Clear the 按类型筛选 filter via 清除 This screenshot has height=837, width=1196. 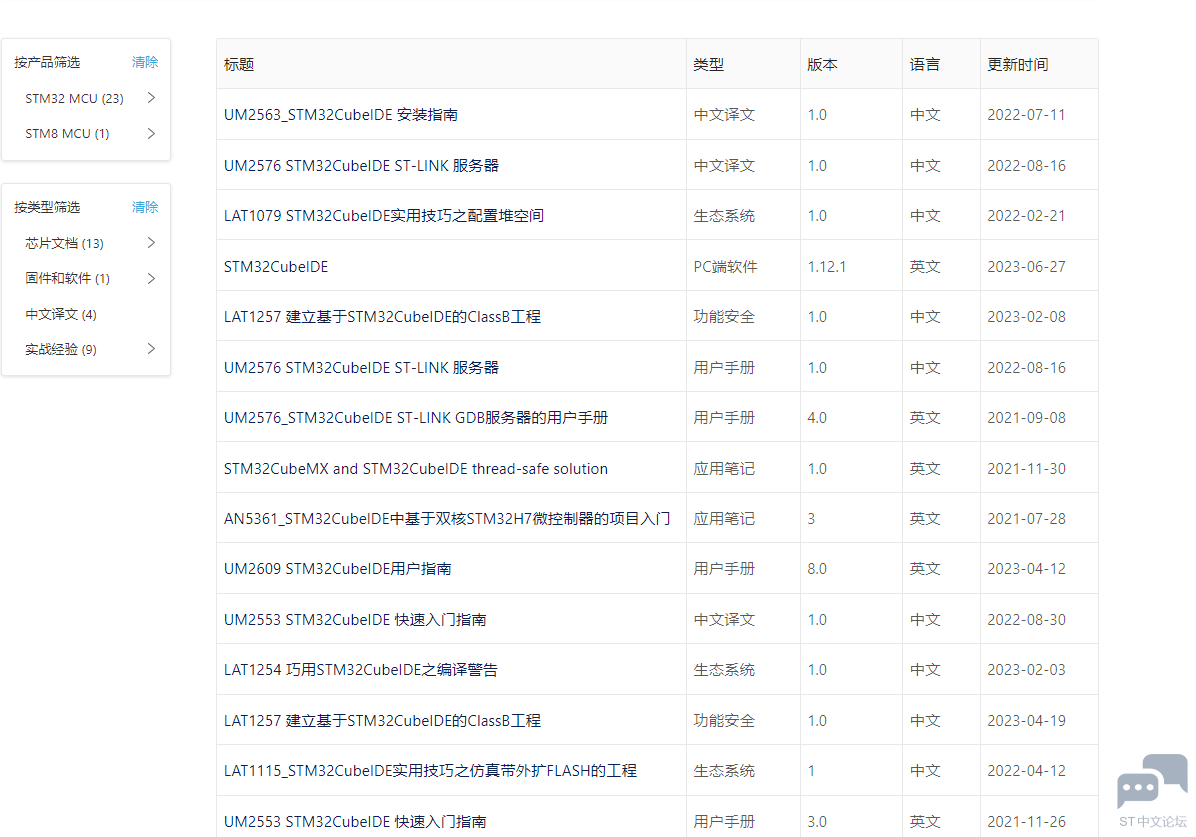tap(145, 207)
